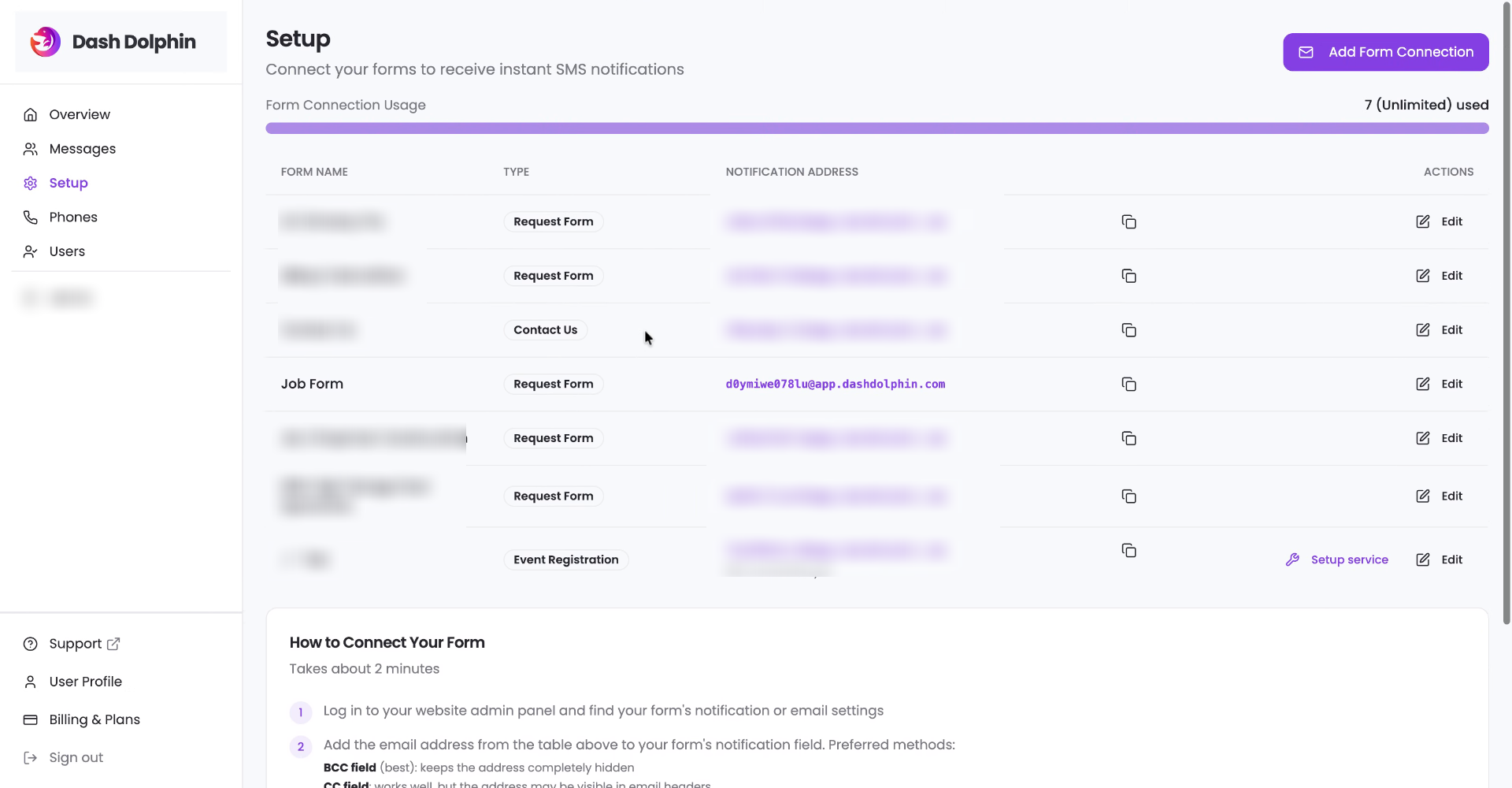The height and width of the screenshot is (788, 1512).
Task: Click the Event Registration type badge
Action: (x=566, y=559)
